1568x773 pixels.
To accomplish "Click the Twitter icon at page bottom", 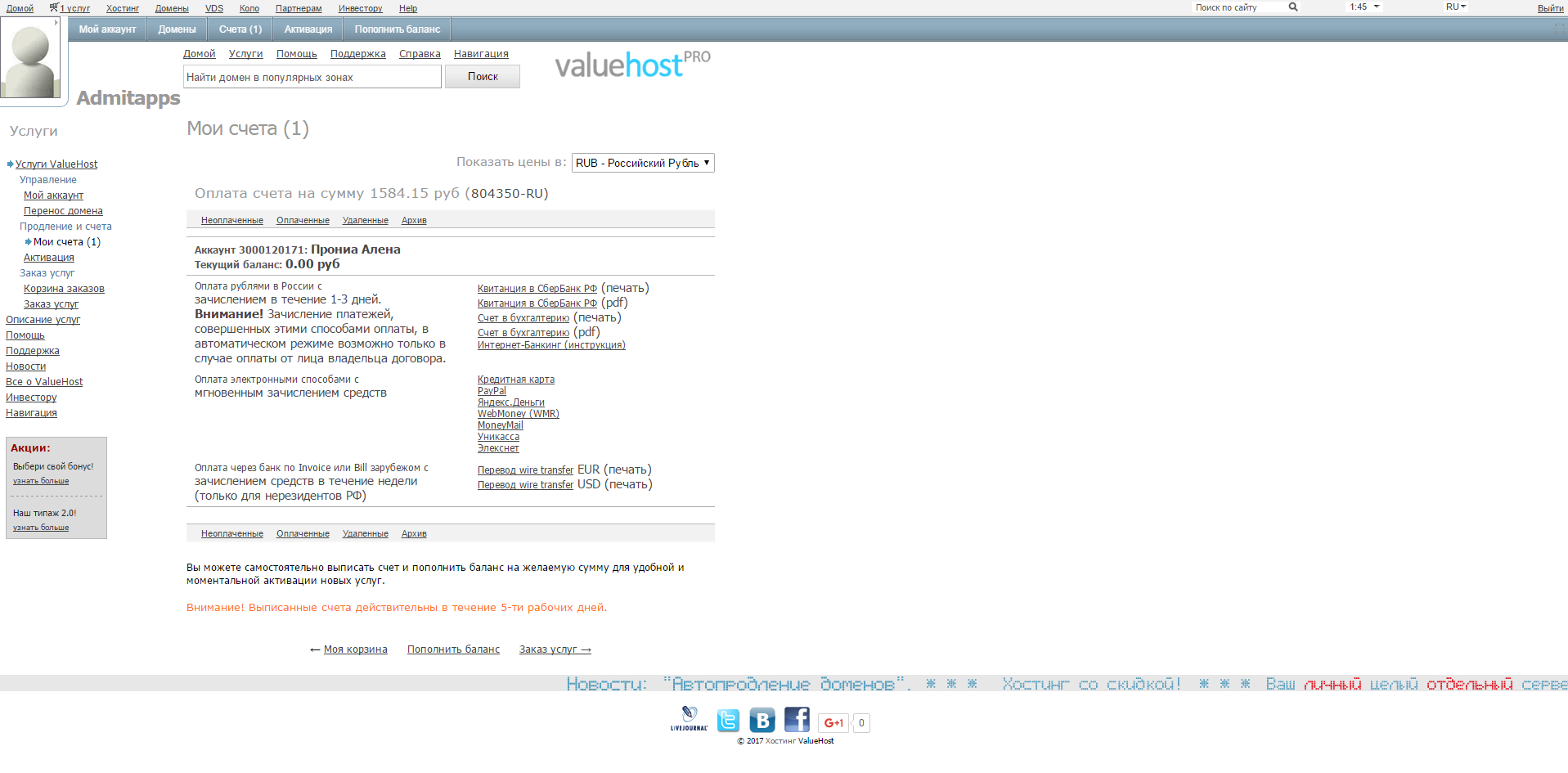I will [728, 720].
